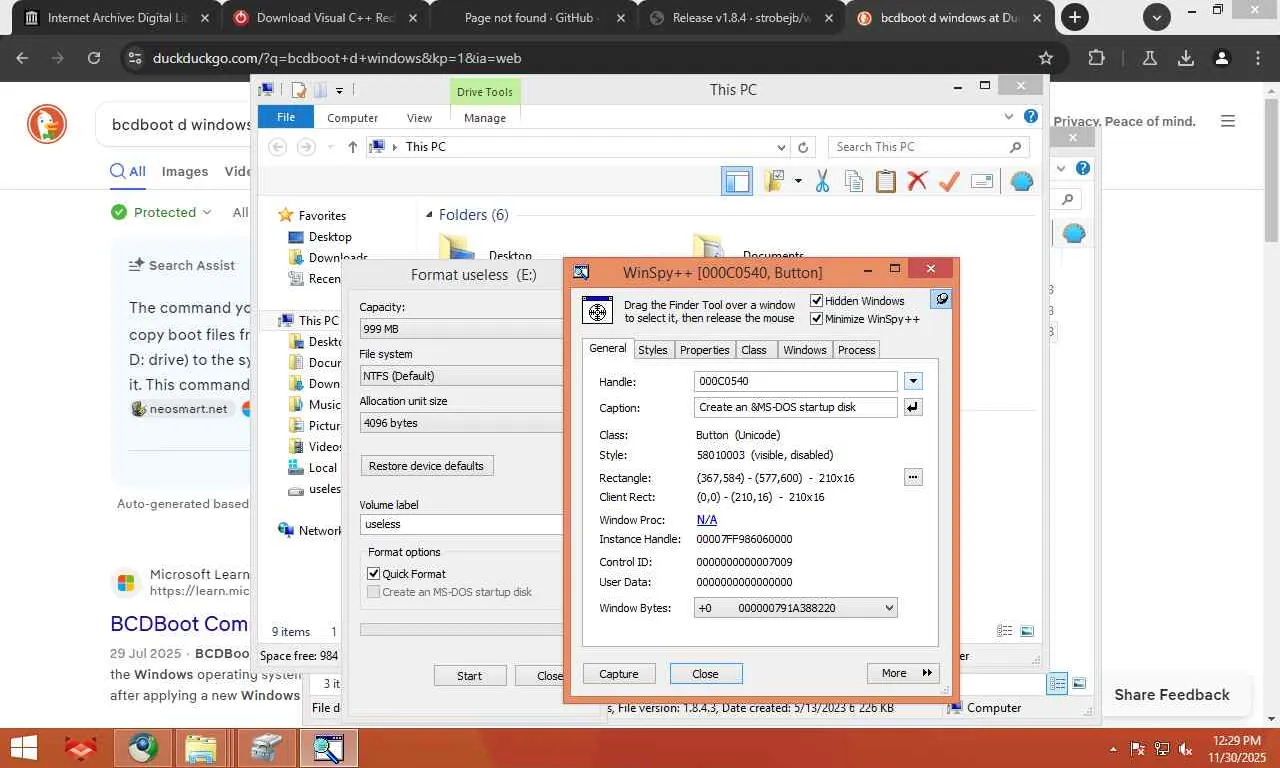Click the refresh icon in This PC address bar
The height and width of the screenshot is (768, 1280).
(802, 147)
